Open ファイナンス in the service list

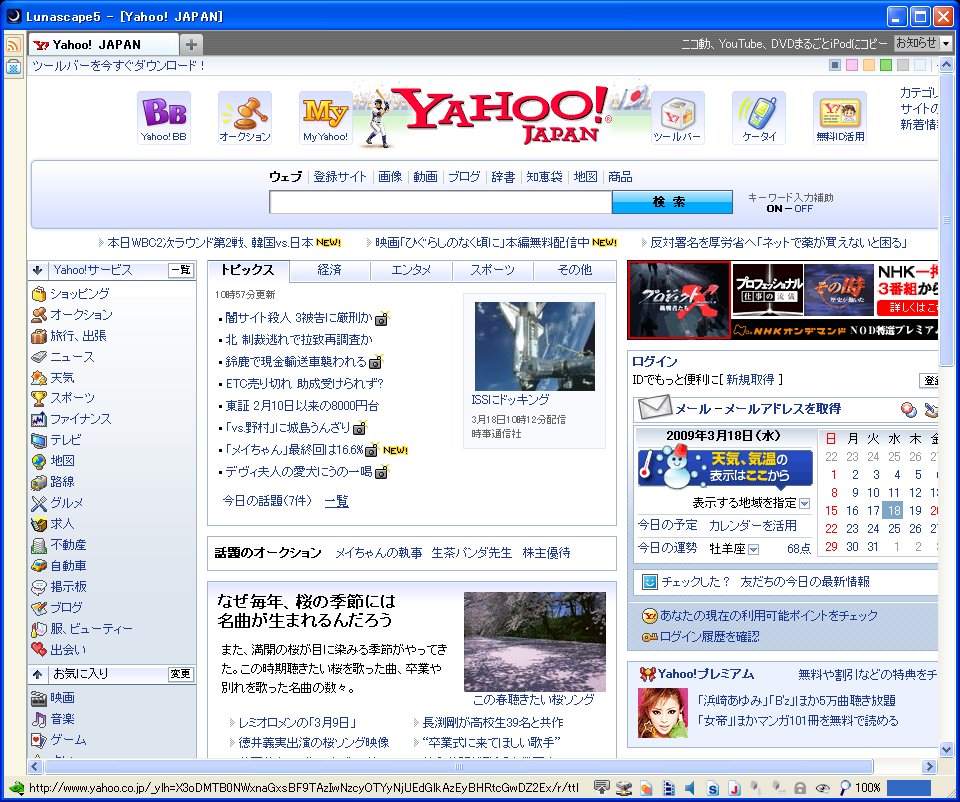point(81,419)
